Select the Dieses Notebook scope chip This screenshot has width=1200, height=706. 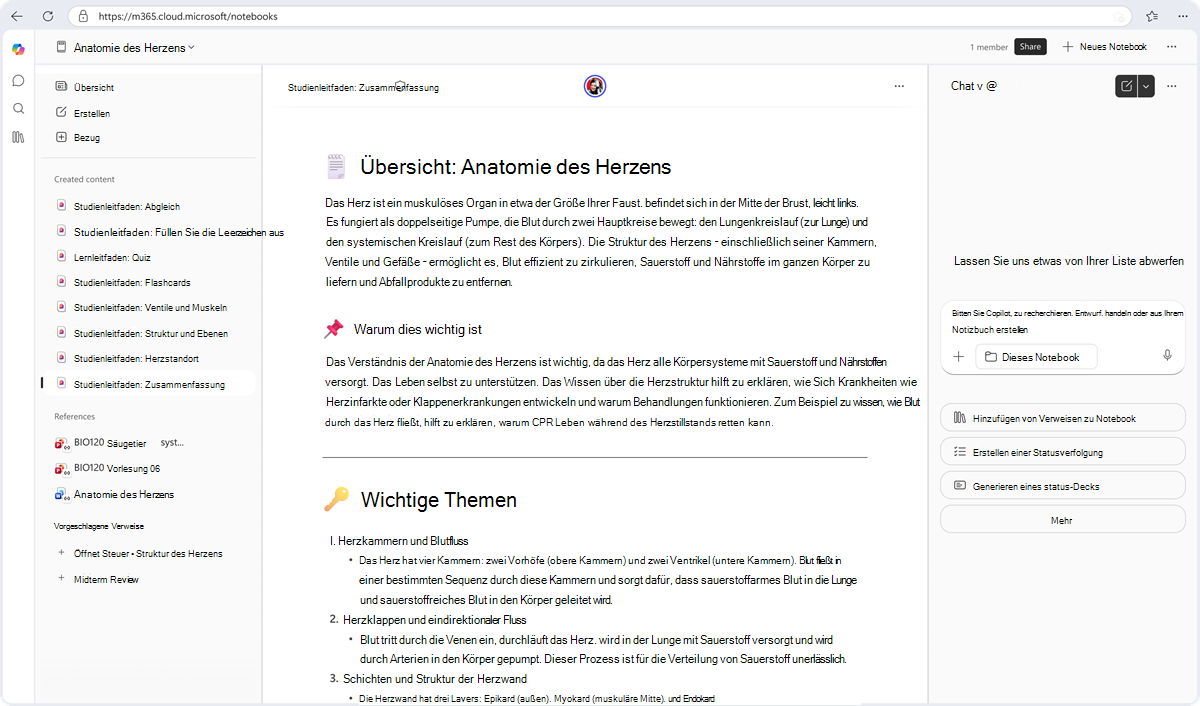[x=1035, y=357]
